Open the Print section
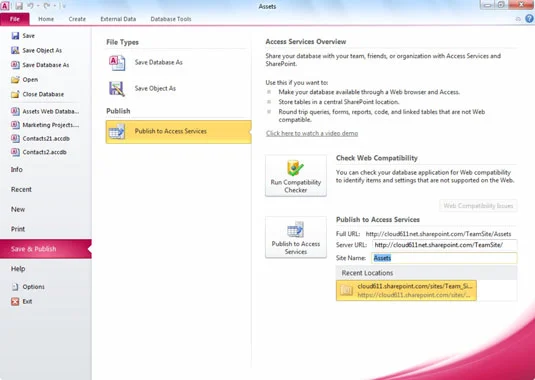The image size is (535, 380). pos(18,229)
